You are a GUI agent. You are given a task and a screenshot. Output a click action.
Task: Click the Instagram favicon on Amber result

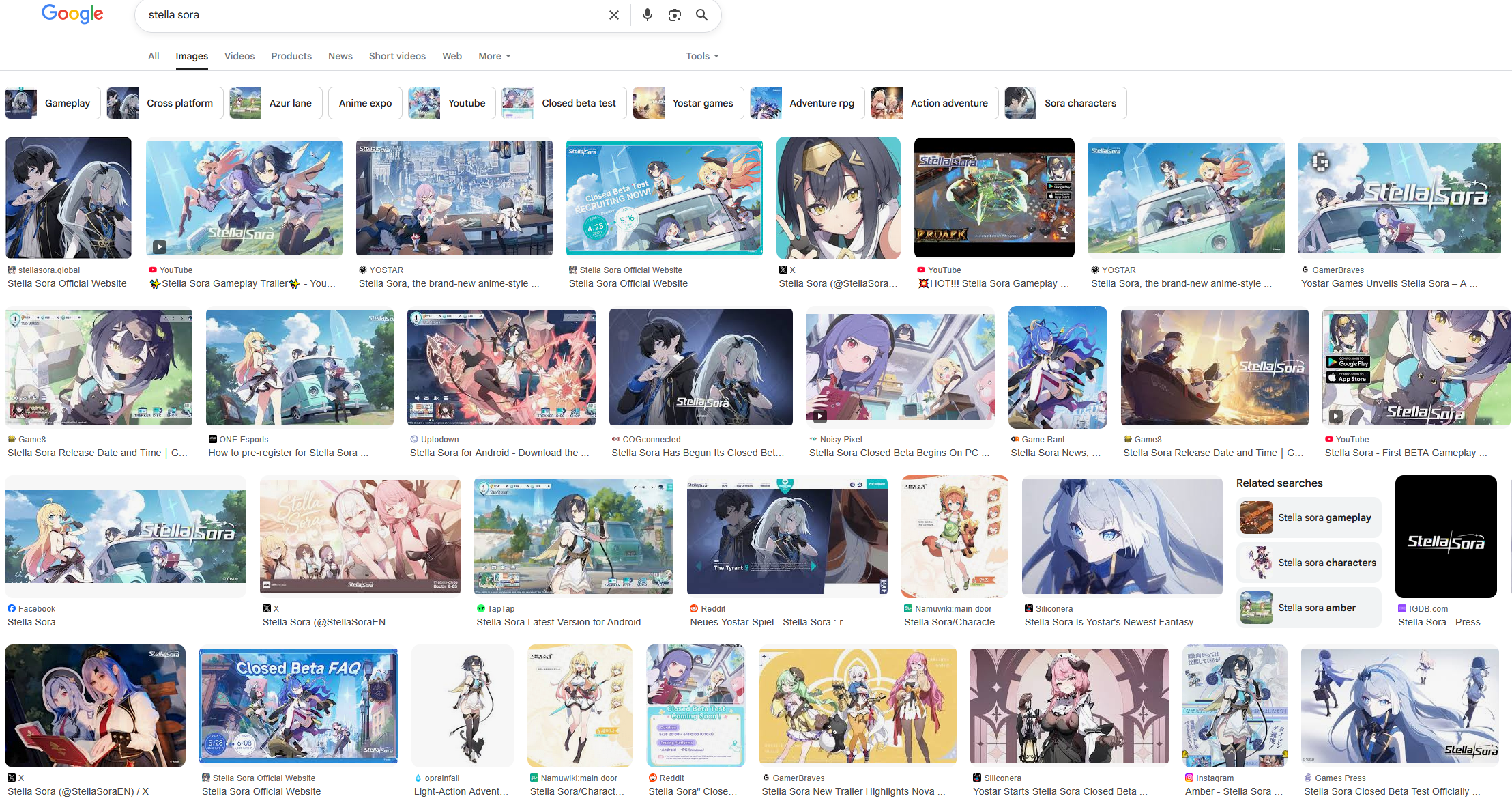1189,778
